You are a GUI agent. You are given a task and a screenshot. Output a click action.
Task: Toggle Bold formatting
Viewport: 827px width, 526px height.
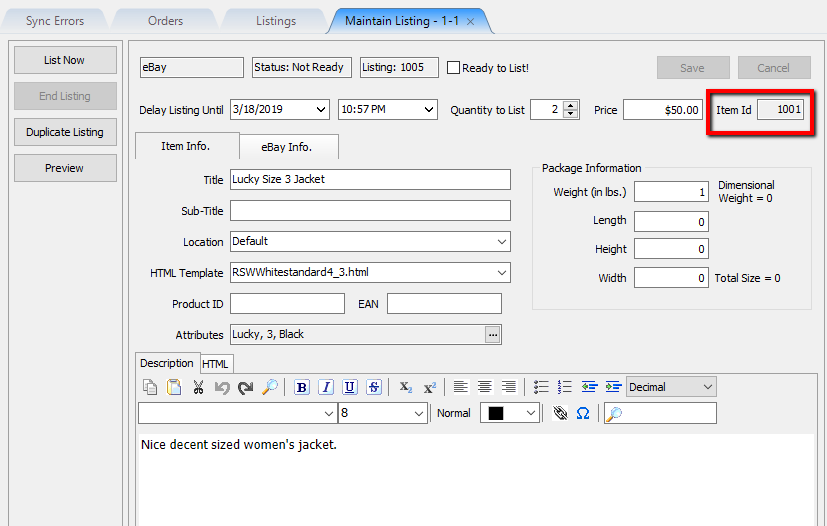click(302, 387)
